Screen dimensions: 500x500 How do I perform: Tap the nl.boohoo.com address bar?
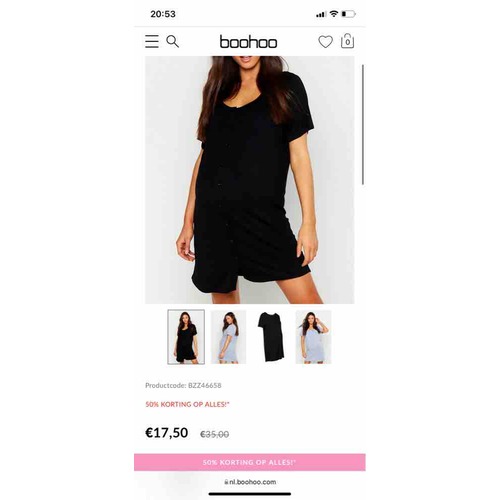pyautogui.click(x=250, y=482)
